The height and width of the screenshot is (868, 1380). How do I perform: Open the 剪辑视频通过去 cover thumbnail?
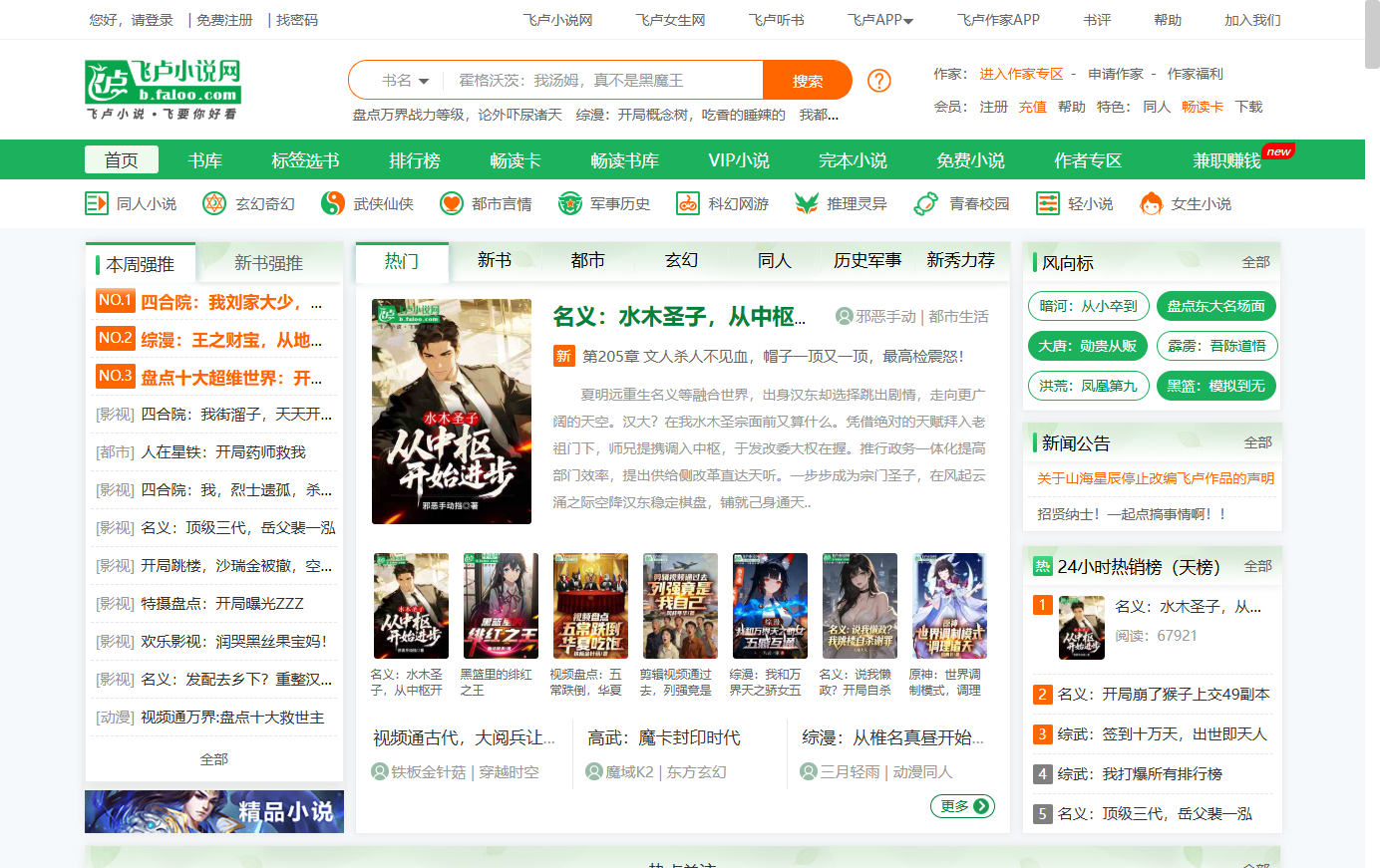(x=680, y=606)
